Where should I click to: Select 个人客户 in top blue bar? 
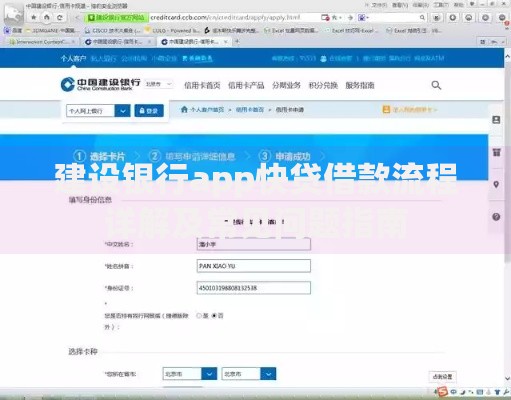click(73, 59)
